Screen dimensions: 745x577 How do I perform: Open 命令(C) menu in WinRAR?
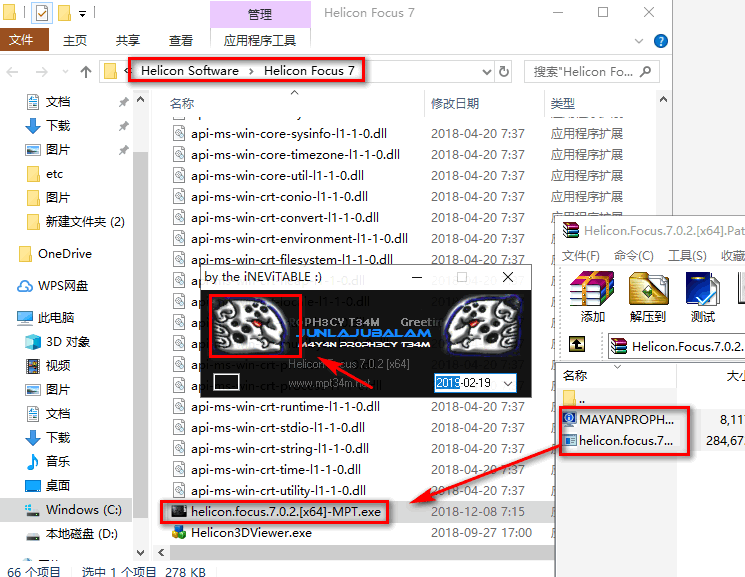pos(633,256)
